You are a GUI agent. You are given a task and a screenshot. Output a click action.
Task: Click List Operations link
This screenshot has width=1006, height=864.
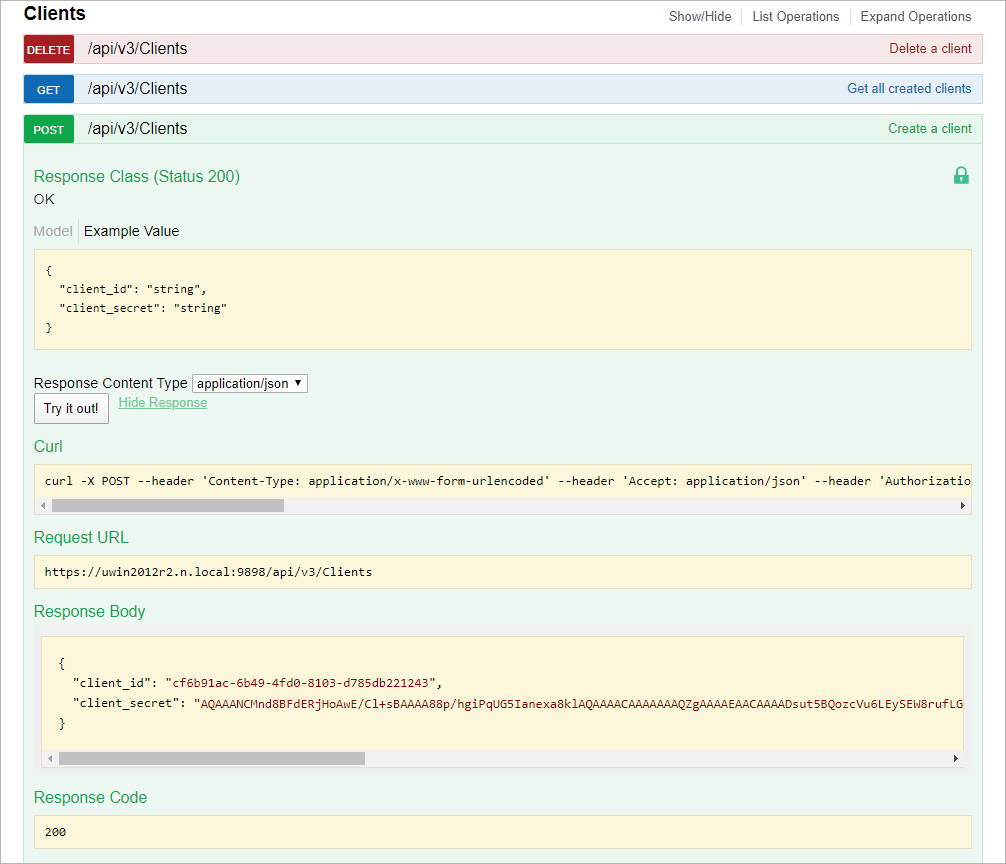coord(796,16)
